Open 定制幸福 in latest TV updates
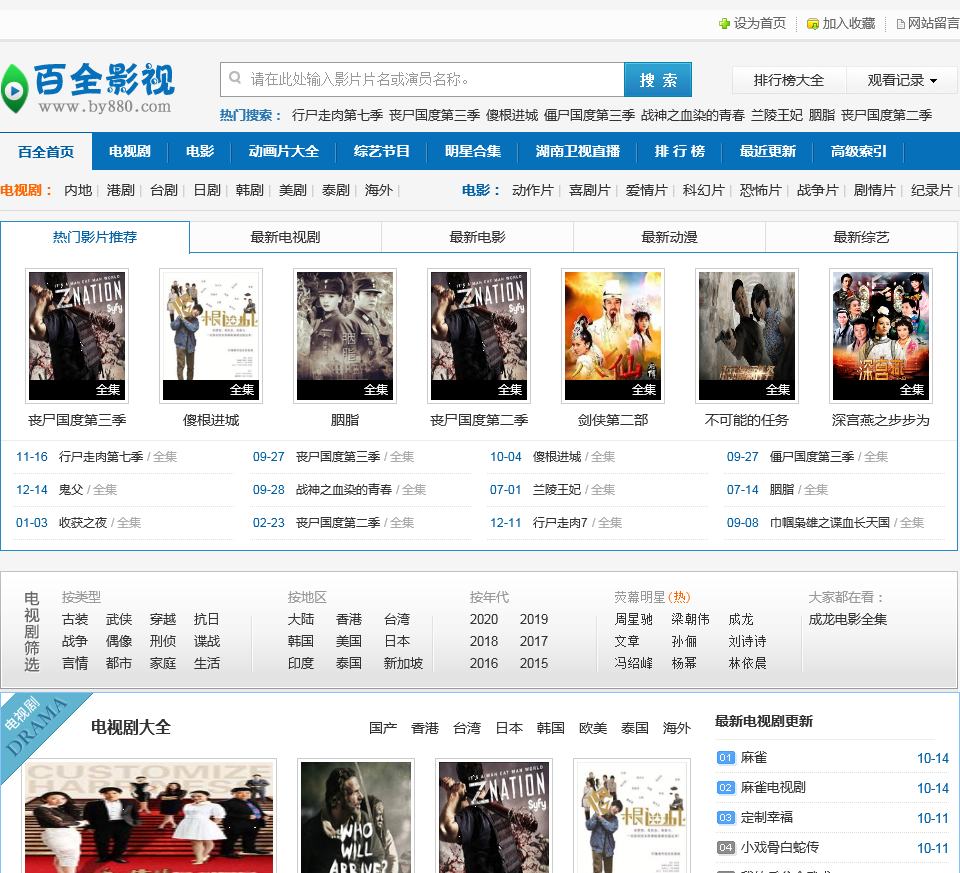Screen dimensions: 960x873 [767, 818]
